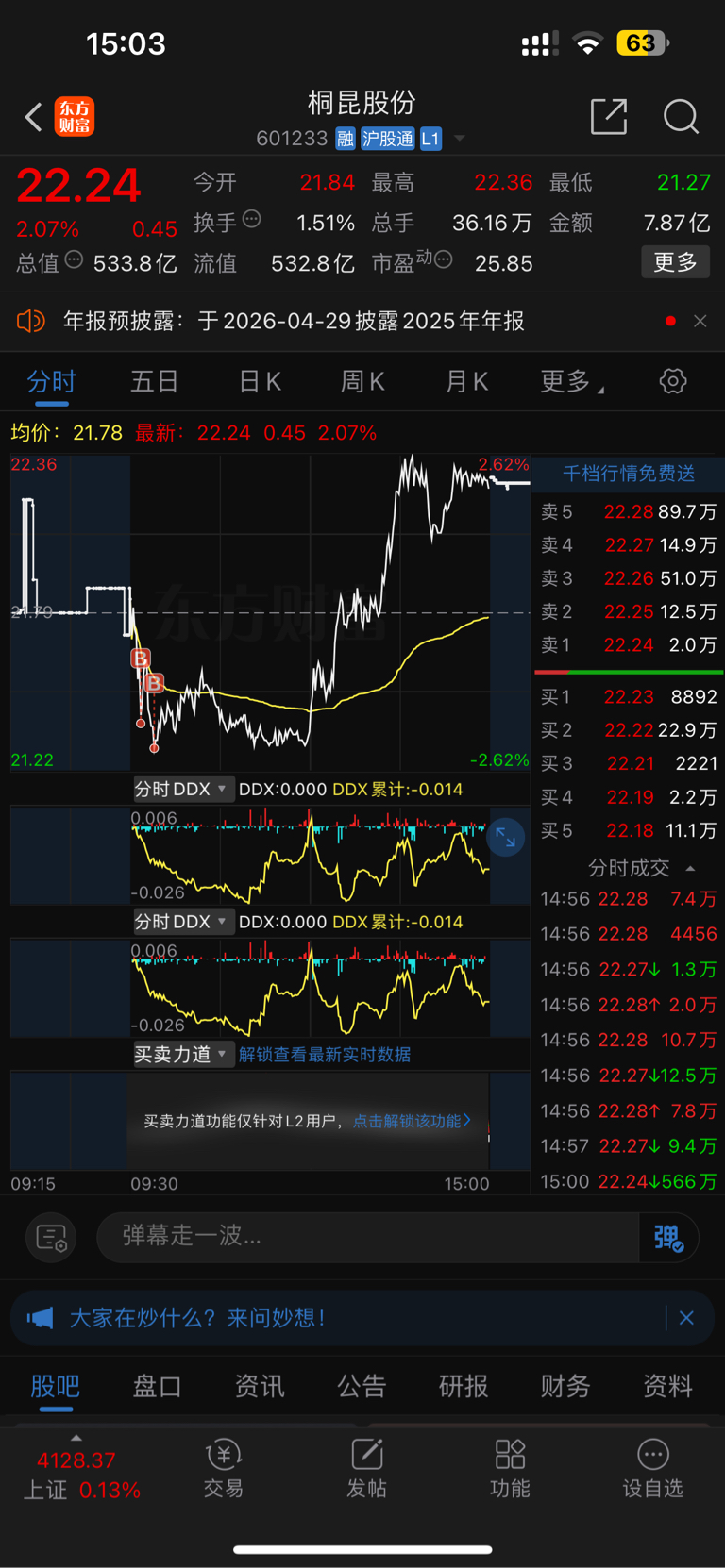The width and height of the screenshot is (725, 1568).
Task: Tap the L1 level badge
Action: (430, 139)
